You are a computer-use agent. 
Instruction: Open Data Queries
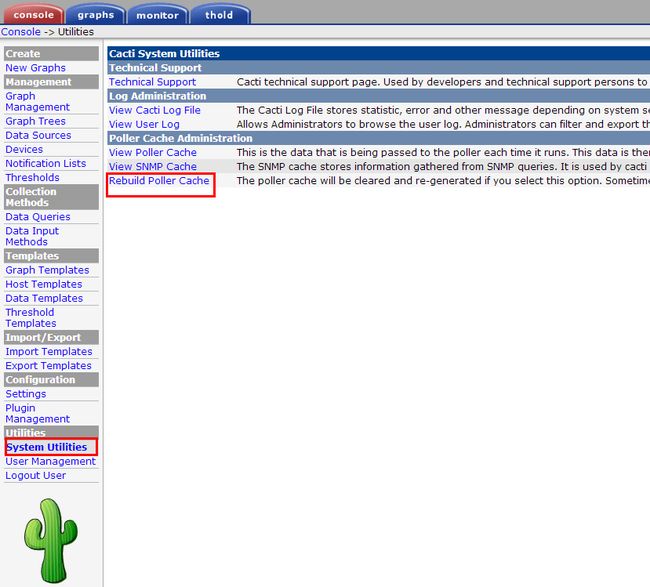[38, 217]
